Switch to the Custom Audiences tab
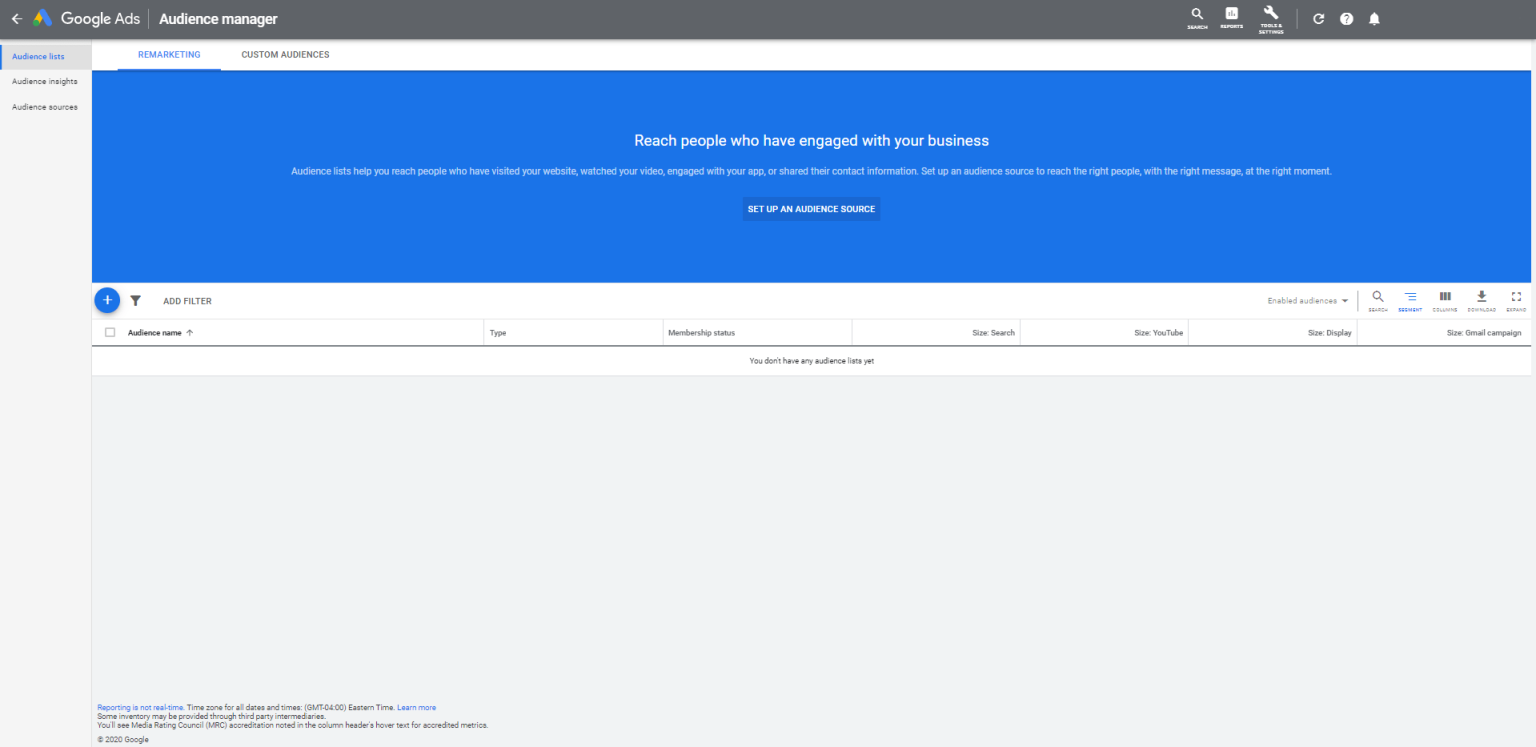This screenshot has width=1536, height=747. (285, 55)
